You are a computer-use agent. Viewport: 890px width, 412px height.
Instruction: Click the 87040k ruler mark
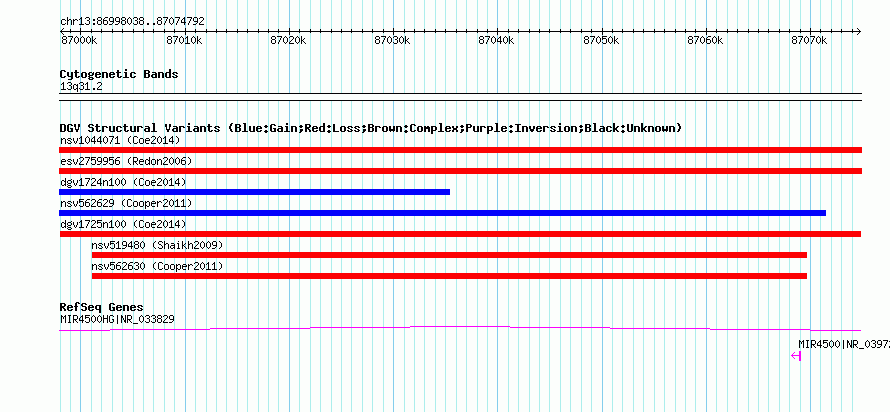[x=497, y=41]
